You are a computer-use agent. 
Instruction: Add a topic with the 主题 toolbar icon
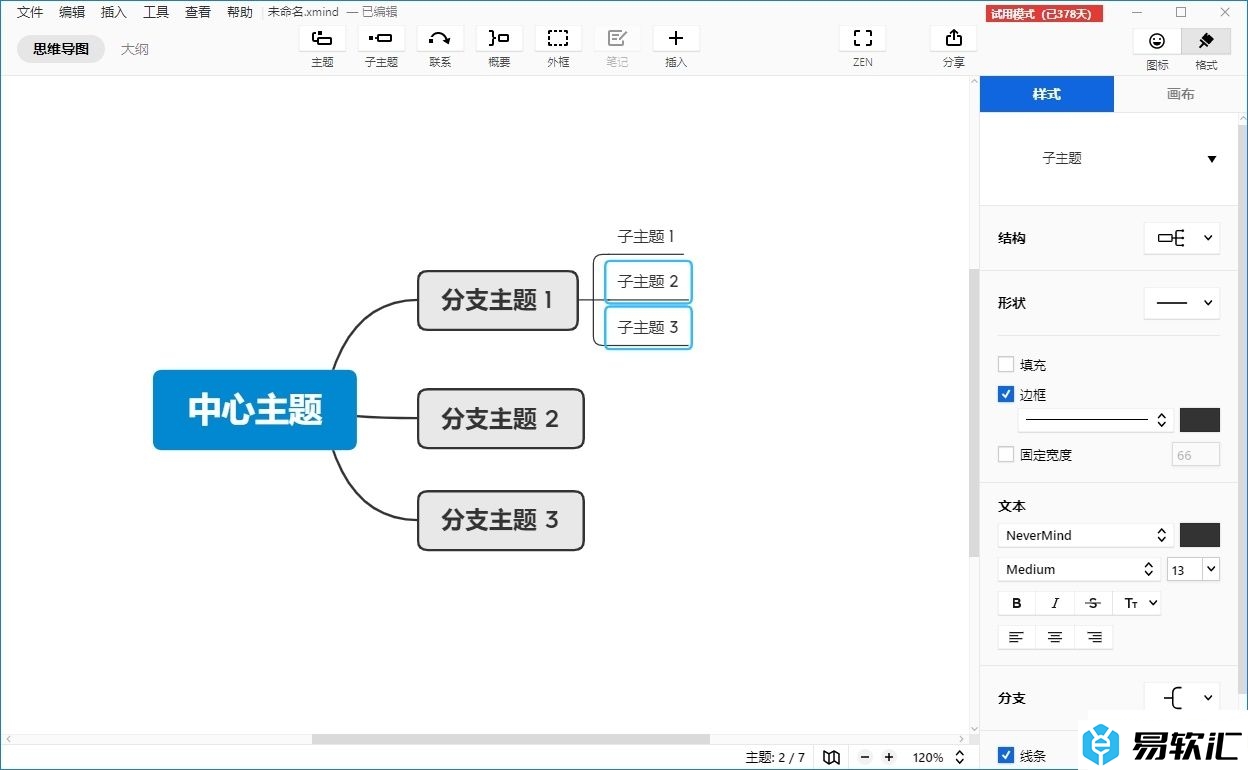(322, 38)
